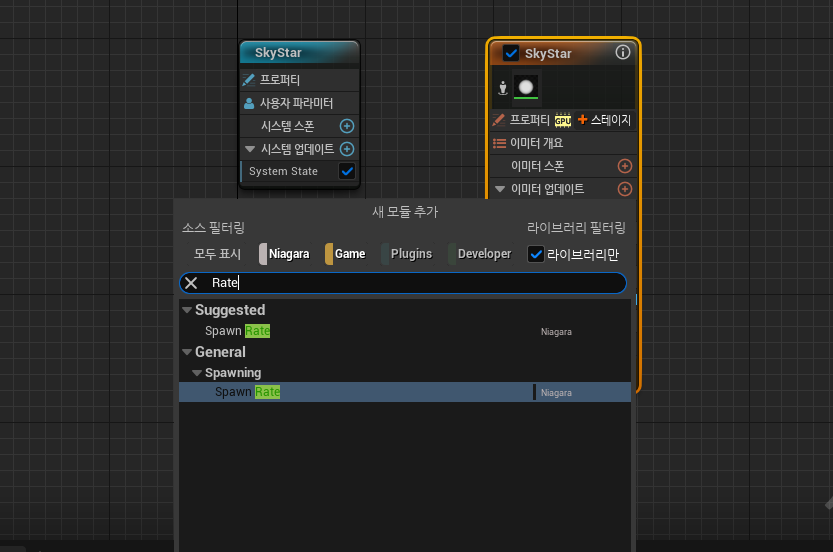Open 사용자 파라미터 row

click(x=300, y=103)
